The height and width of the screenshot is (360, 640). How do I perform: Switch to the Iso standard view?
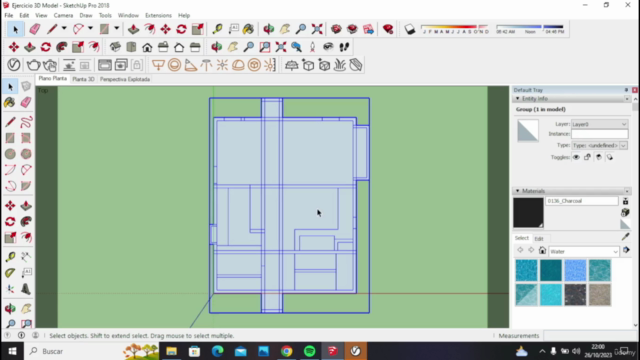pos(115,47)
